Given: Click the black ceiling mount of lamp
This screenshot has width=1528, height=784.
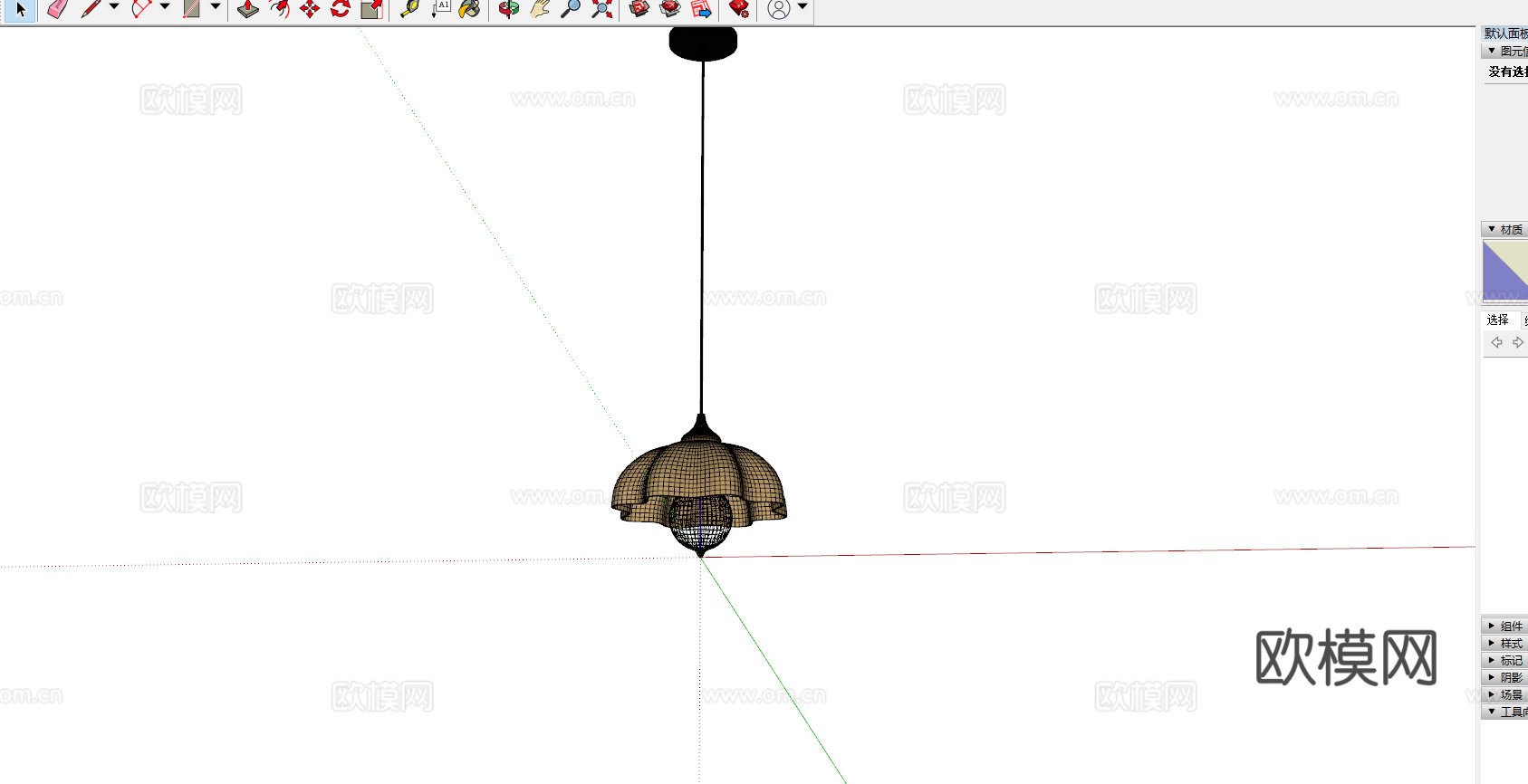Looking at the screenshot, I should [703, 43].
